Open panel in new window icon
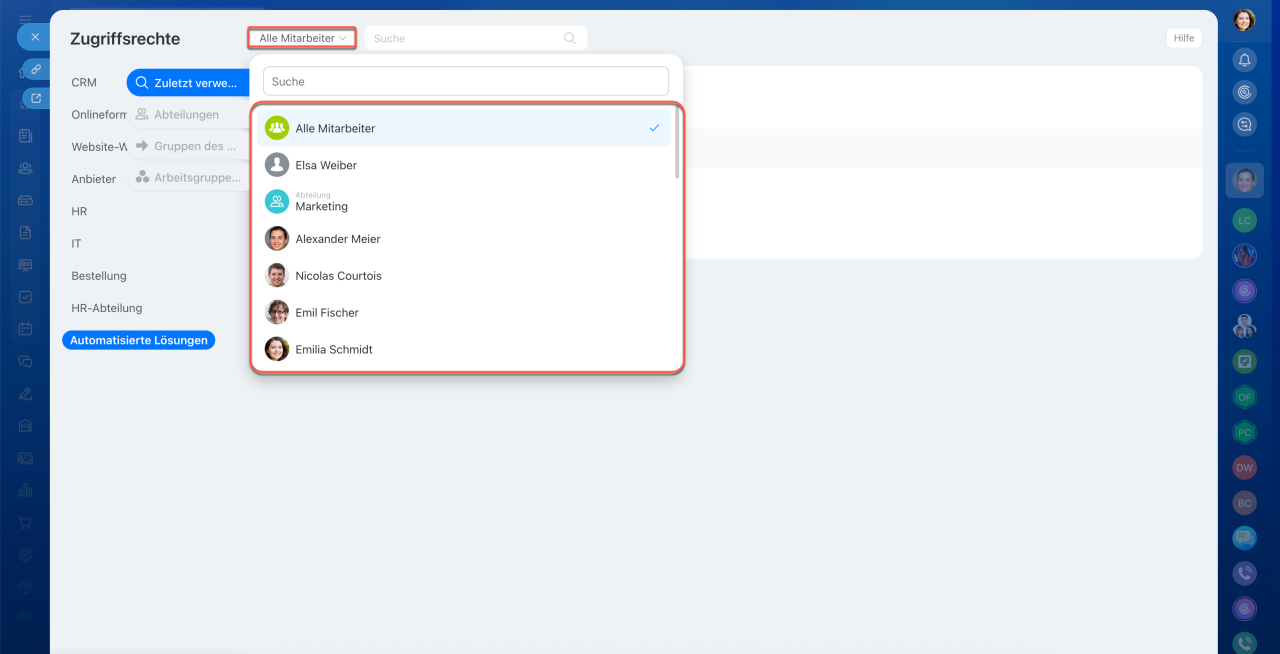The width and height of the screenshot is (1280, 654). (36, 98)
